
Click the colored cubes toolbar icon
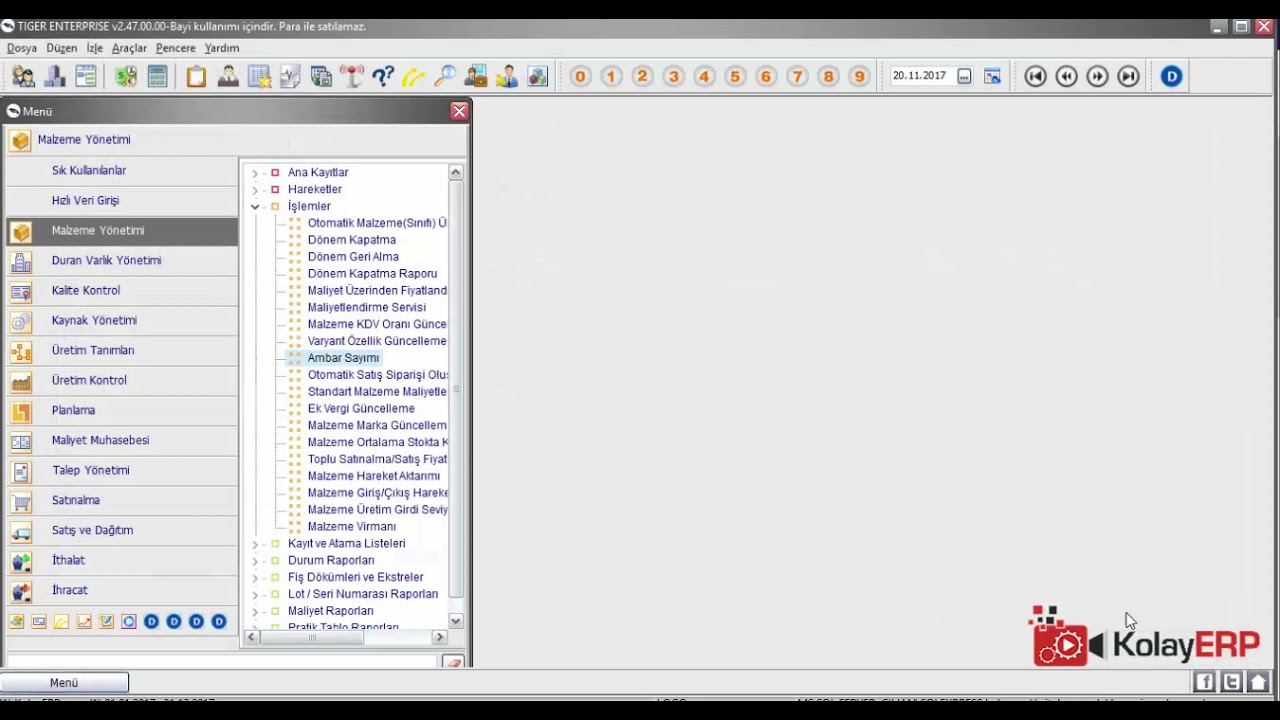538,76
